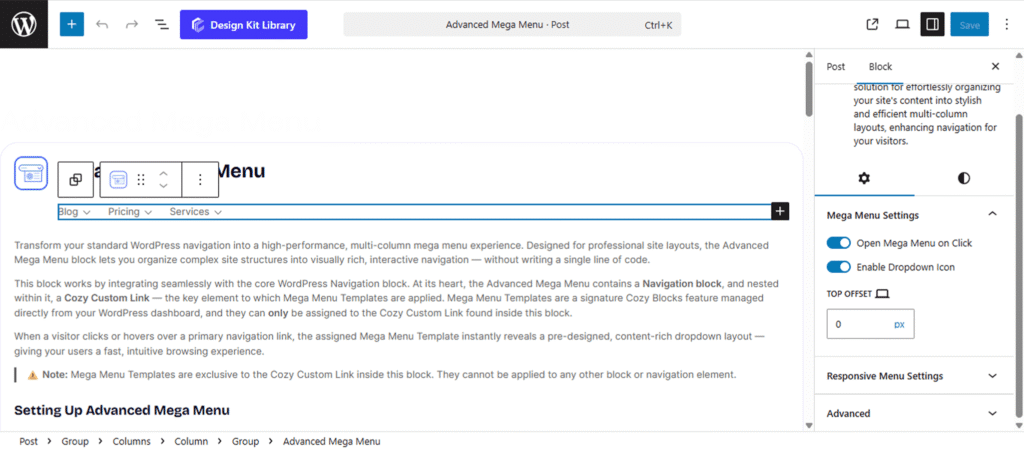The width and height of the screenshot is (1024, 450).
Task: Toggle Open Mega Menu on Click
Action: (839, 243)
